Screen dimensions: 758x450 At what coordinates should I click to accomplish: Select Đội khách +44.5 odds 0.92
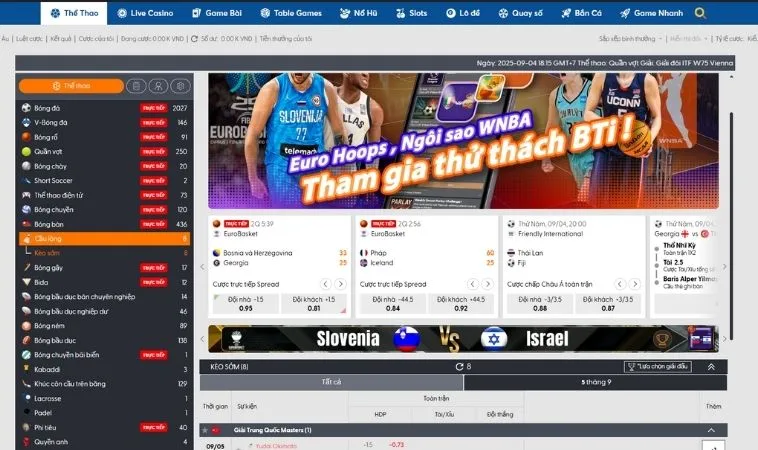click(x=461, y=303)
